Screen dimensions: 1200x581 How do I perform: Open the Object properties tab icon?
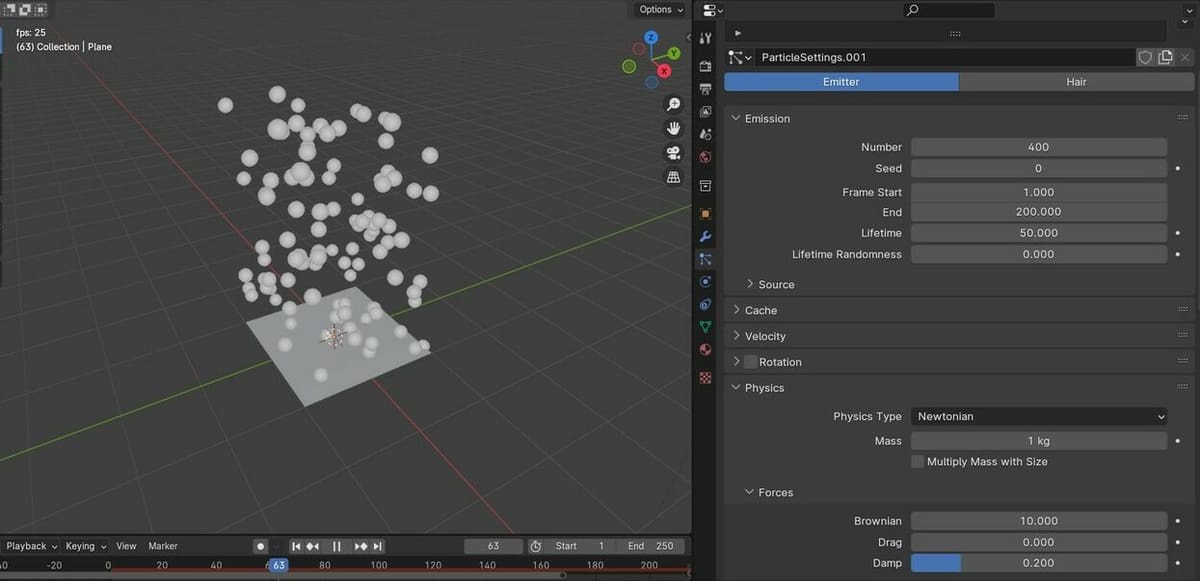pyautogui.click(x=705, y=214)
